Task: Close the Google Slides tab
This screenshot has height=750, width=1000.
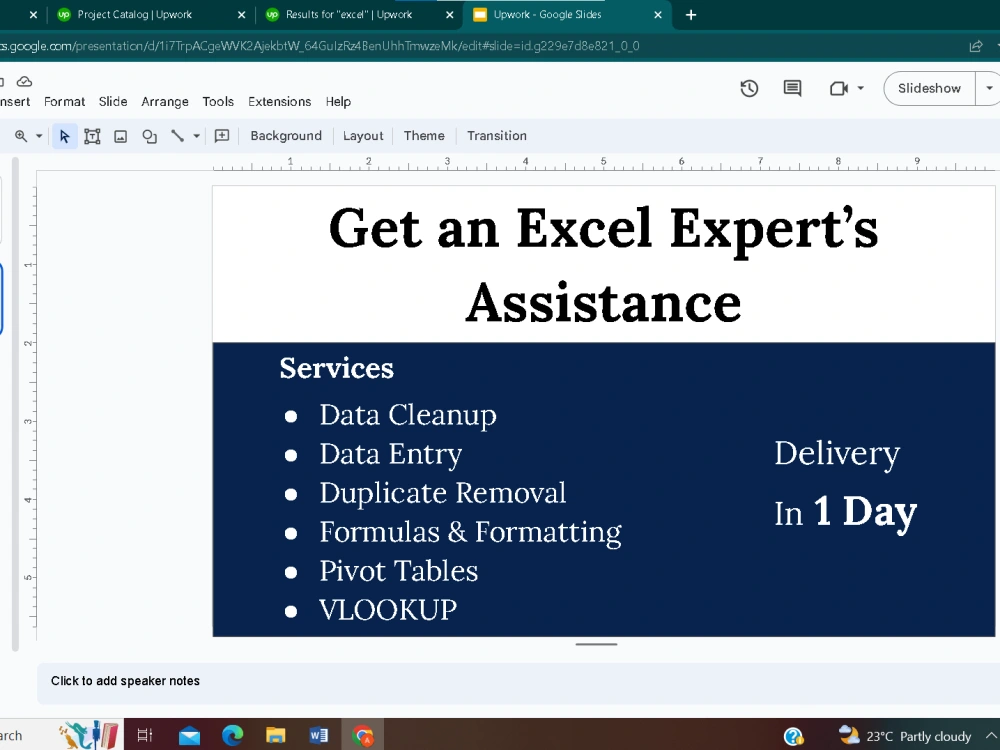Action: 658,15
